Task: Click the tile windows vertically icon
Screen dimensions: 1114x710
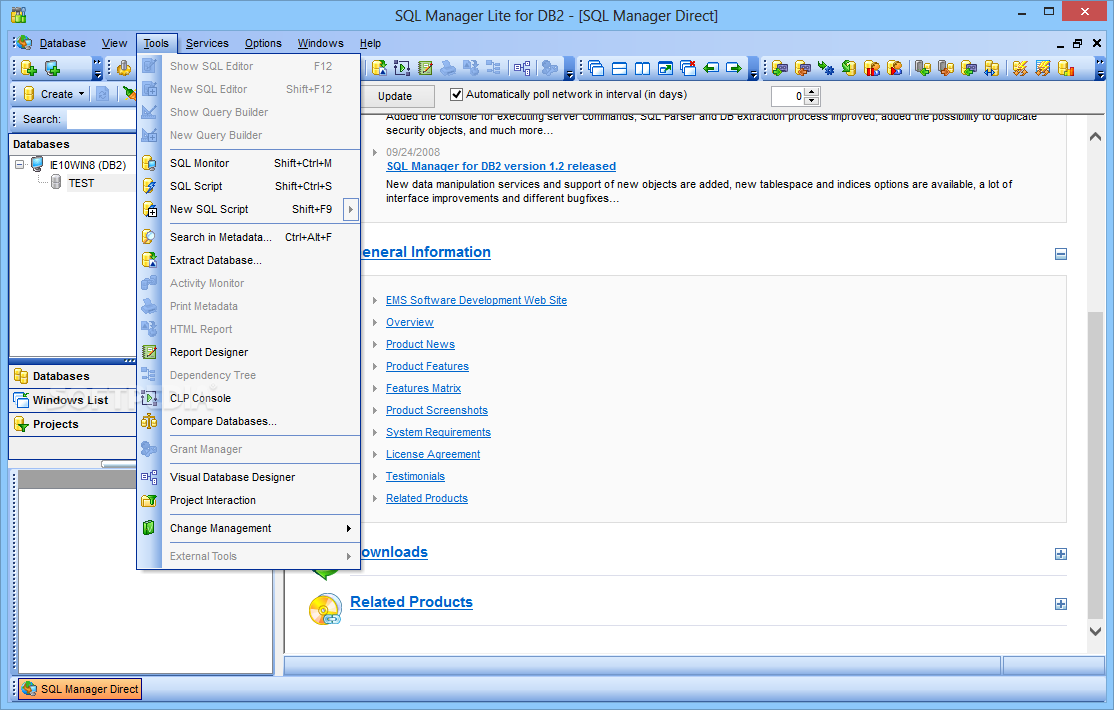Action: pyautogui.click(x=642, y=68)
